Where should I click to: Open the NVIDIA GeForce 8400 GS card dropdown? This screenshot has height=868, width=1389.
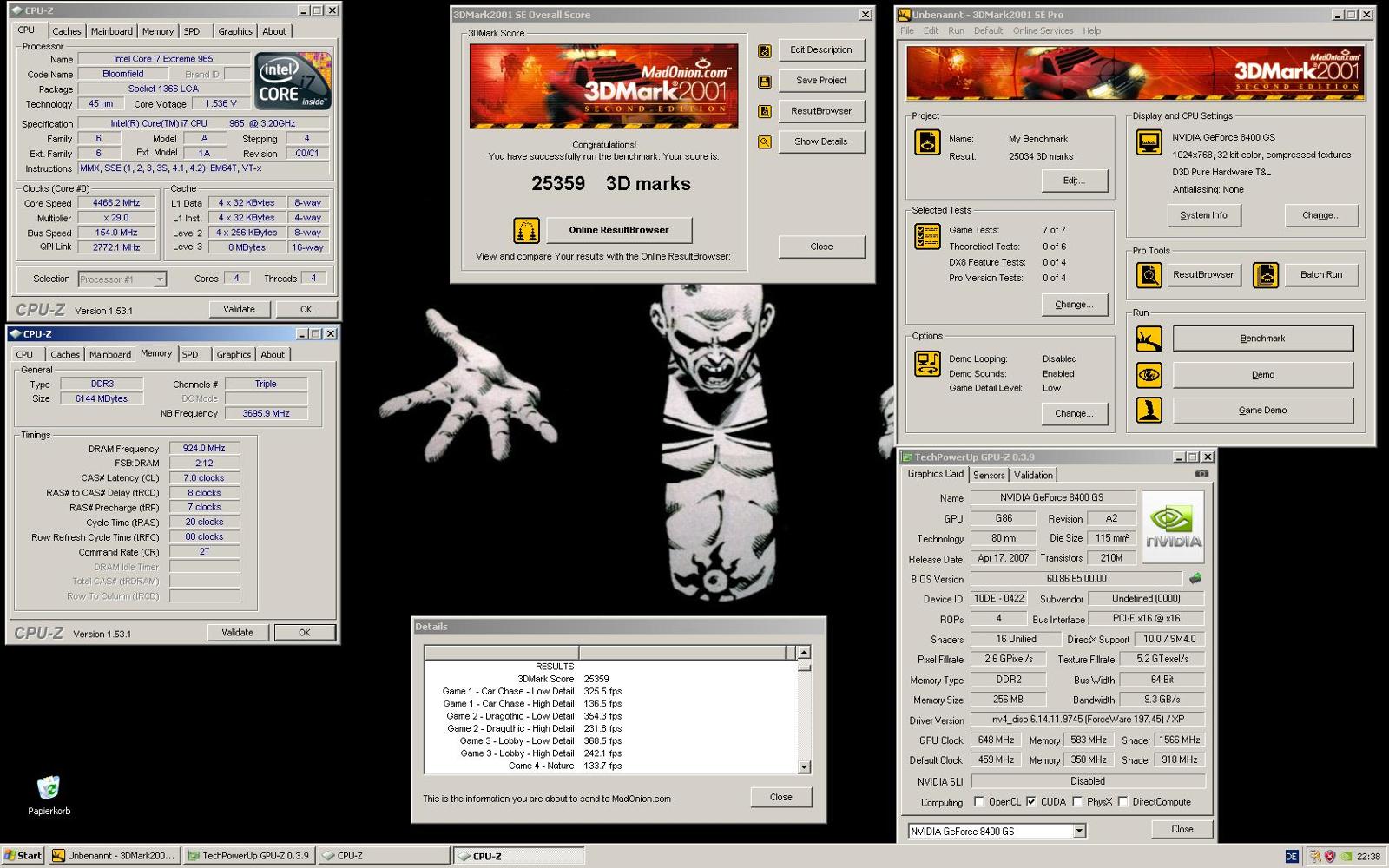(x=1079, y=832)
